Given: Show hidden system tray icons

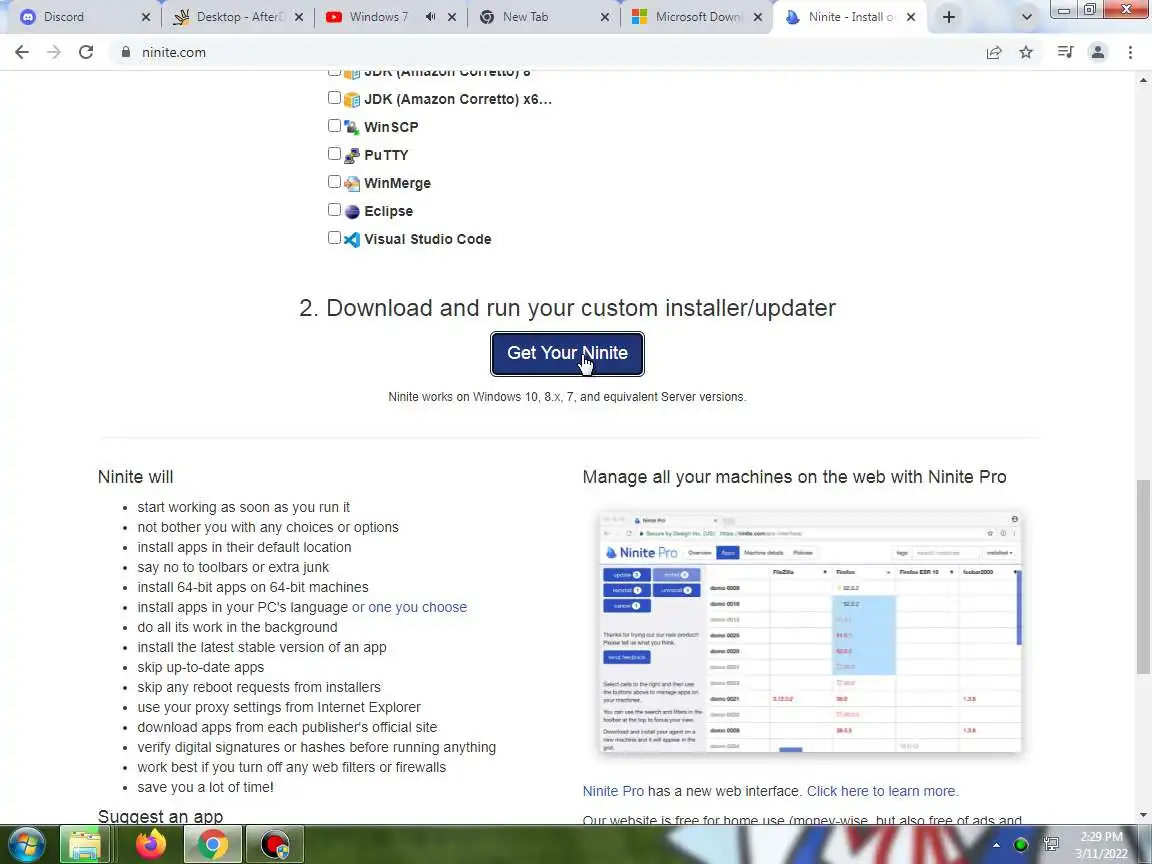Looking at the screenshot, I should click(996, 845).
